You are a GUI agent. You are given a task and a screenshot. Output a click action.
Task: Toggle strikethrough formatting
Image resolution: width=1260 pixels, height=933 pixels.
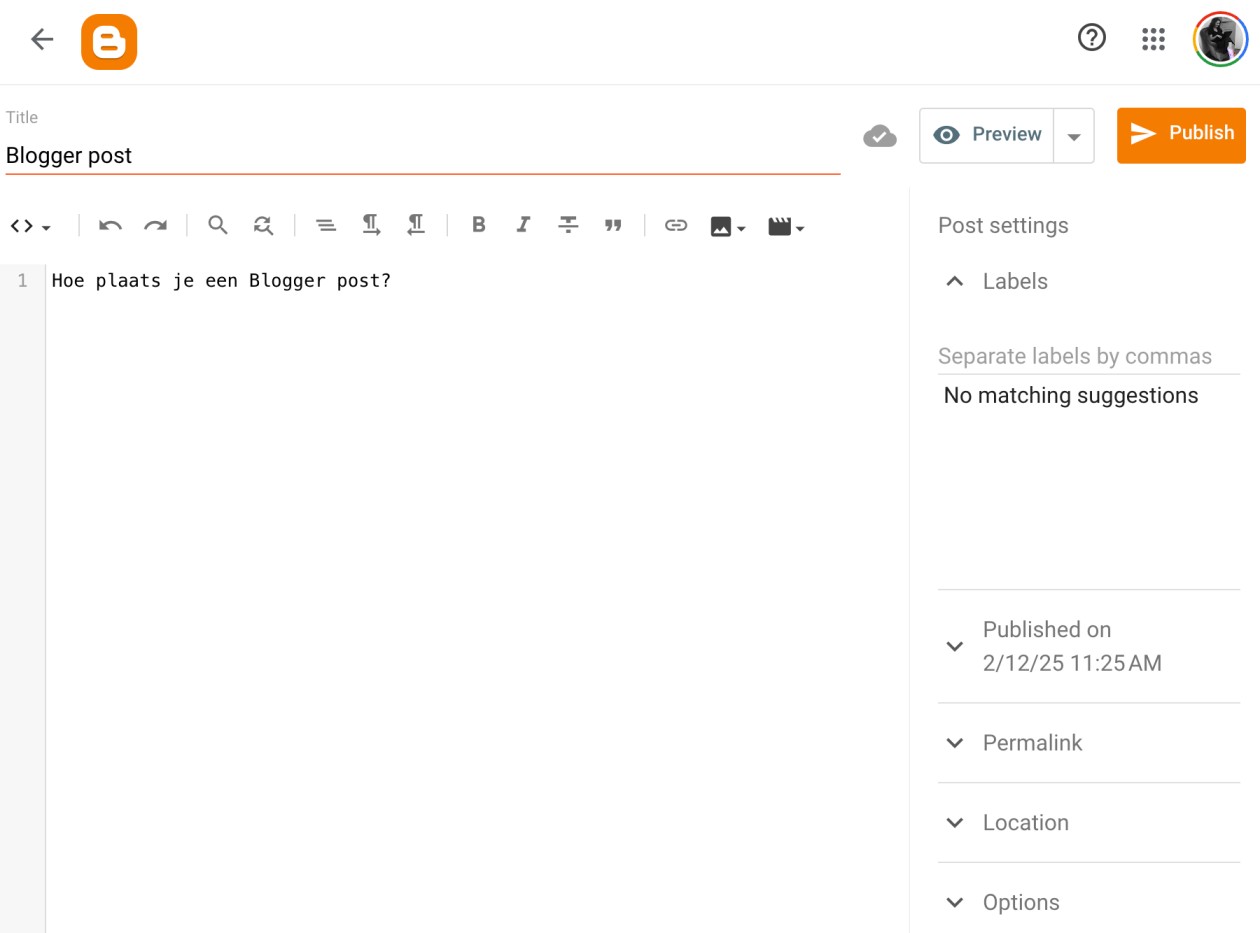(x=568, y=225)
